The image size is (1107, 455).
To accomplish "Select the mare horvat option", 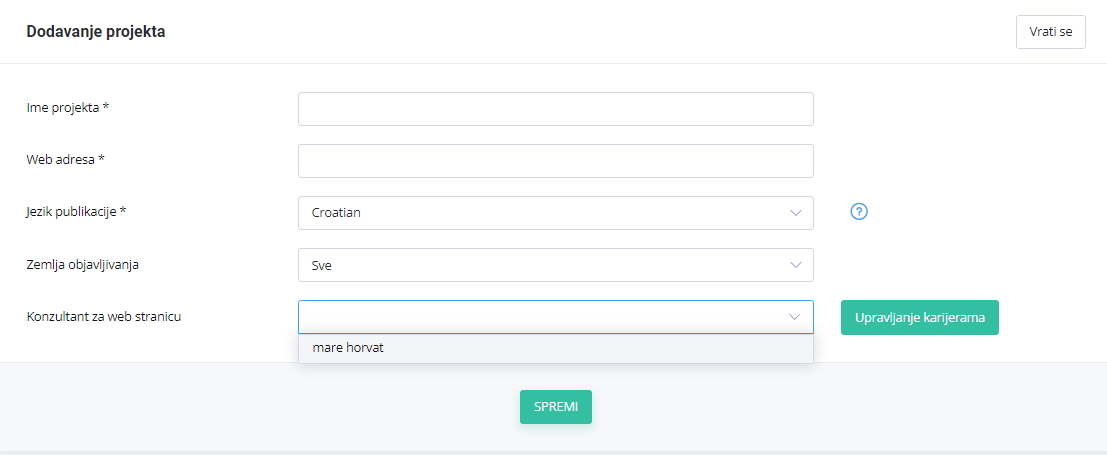I will 348,348.
